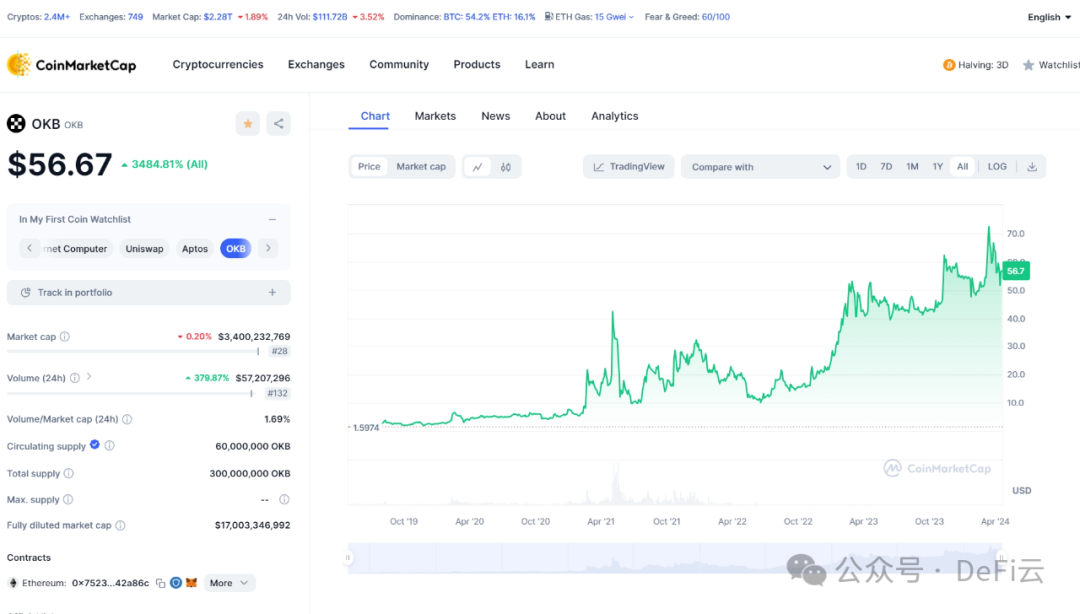Switch to line chart view icon

point(477,167)
